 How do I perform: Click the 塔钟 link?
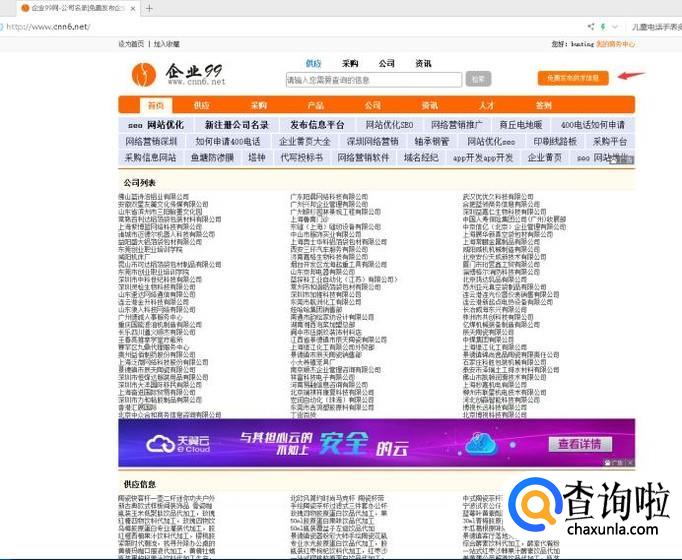pos(257,158)
